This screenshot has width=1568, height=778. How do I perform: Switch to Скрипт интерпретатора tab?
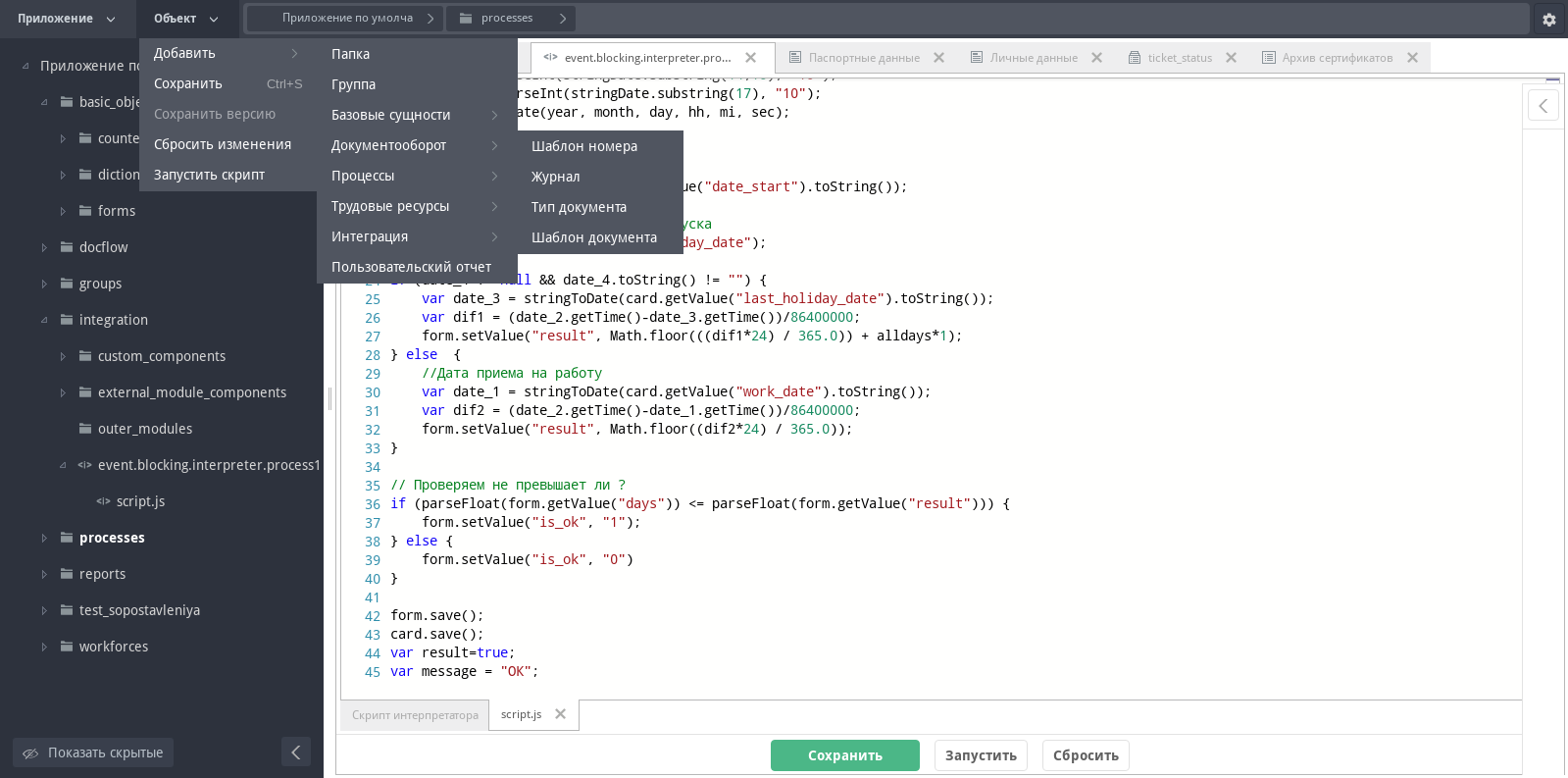(415, 715)
